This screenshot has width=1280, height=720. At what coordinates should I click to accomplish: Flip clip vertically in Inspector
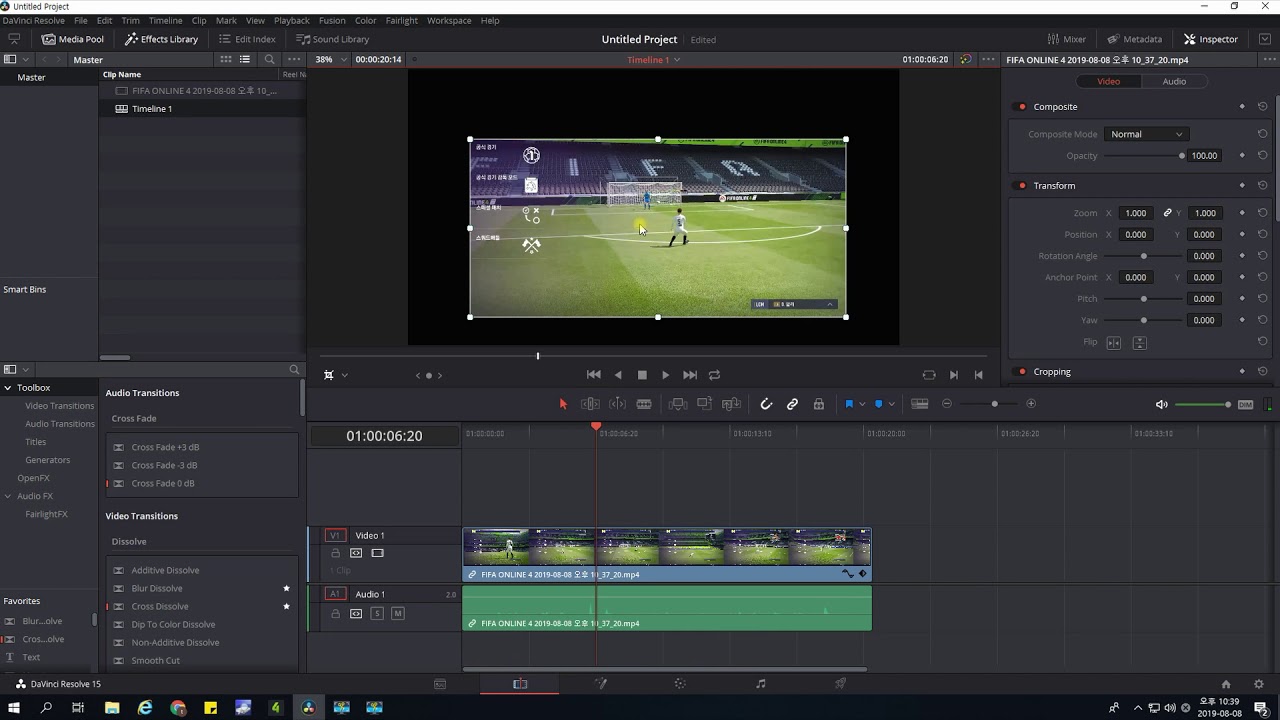pyautogui.click(x=1139, y=342)
